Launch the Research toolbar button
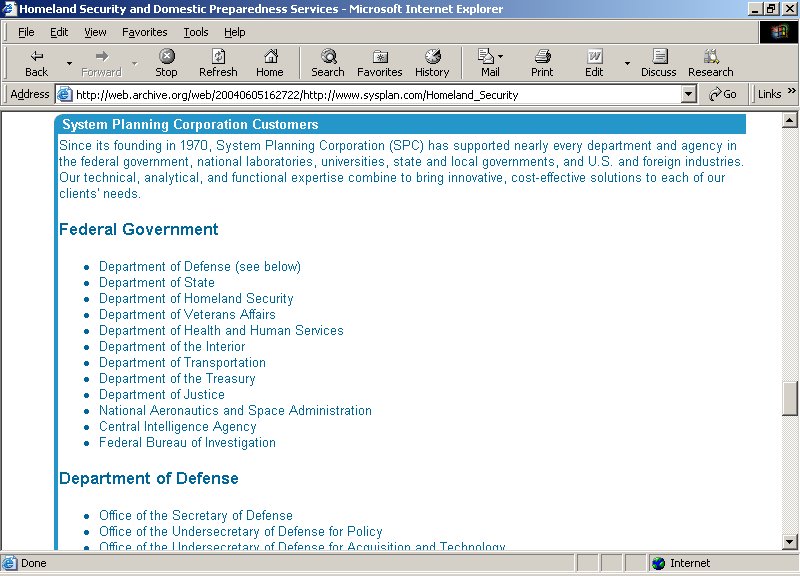The width and height of the screenshot is (800, 576). tap(711, 62)
